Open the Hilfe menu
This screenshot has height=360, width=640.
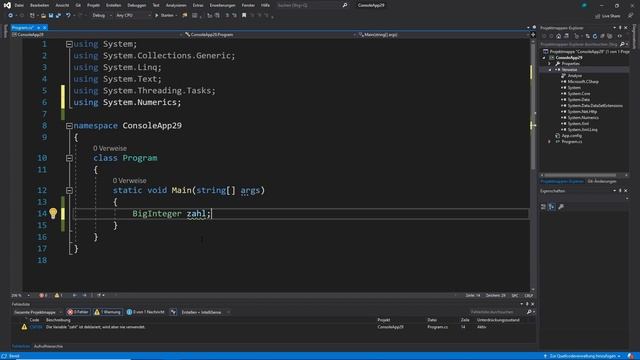(x=265, y=5)
